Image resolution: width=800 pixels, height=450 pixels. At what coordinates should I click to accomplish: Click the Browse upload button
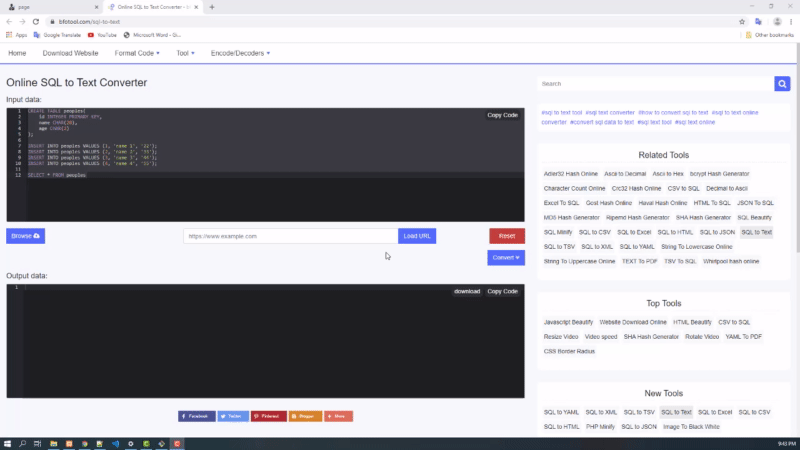click(25, 236)
